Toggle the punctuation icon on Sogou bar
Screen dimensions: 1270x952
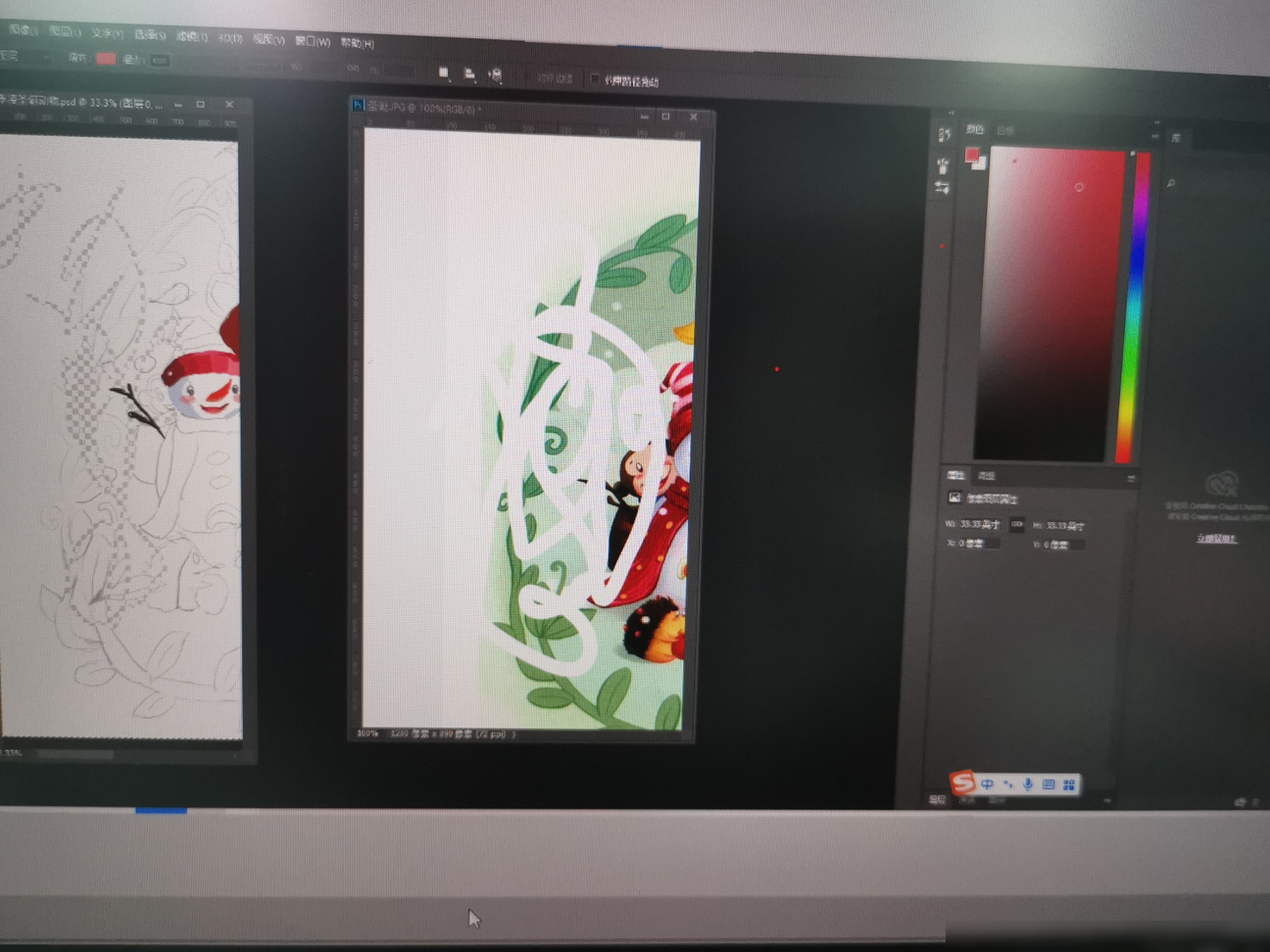pyautogui.click(x=1007, y=785)
